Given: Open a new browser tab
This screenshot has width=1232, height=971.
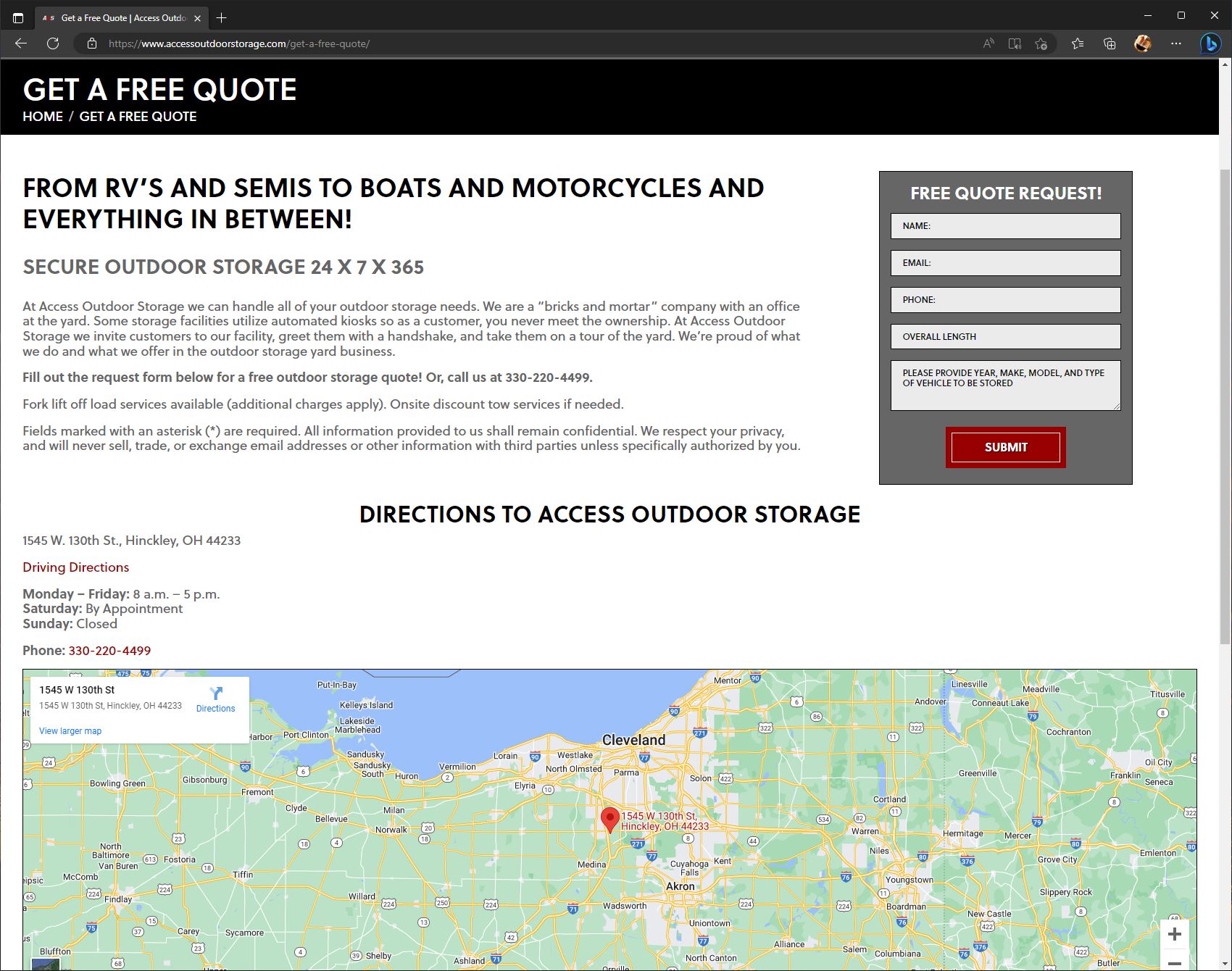Looking at the screenshot, I should 222,17.
